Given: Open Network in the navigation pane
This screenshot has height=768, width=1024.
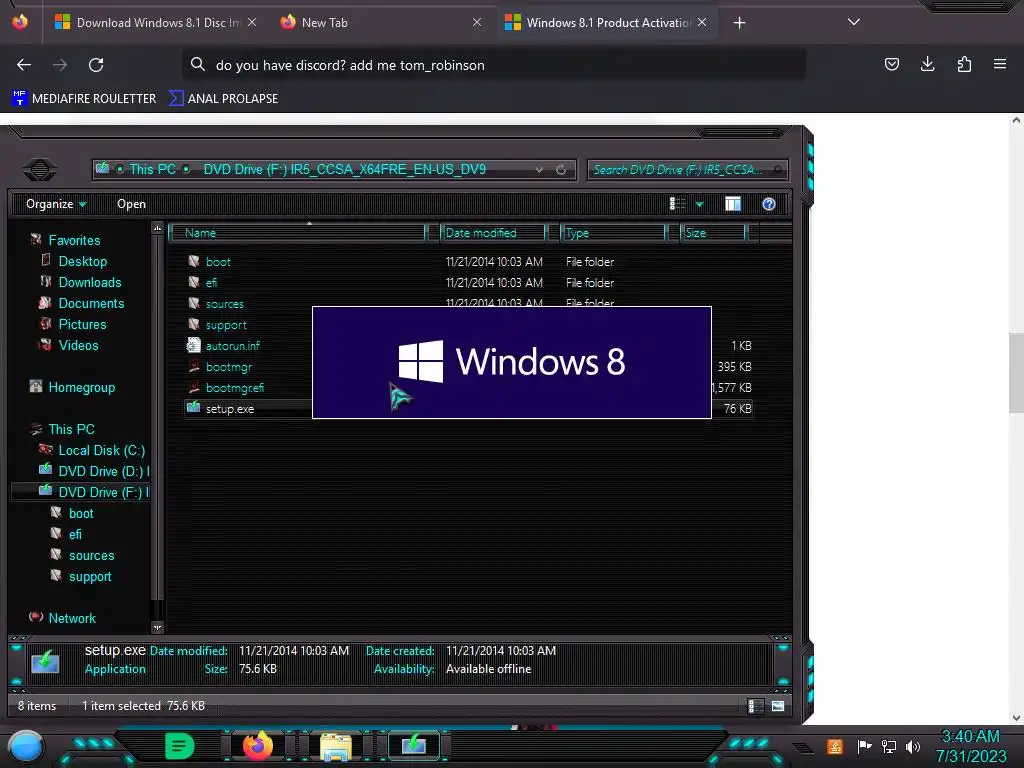Looking at the screenshot, I should [x=72, y=618].
